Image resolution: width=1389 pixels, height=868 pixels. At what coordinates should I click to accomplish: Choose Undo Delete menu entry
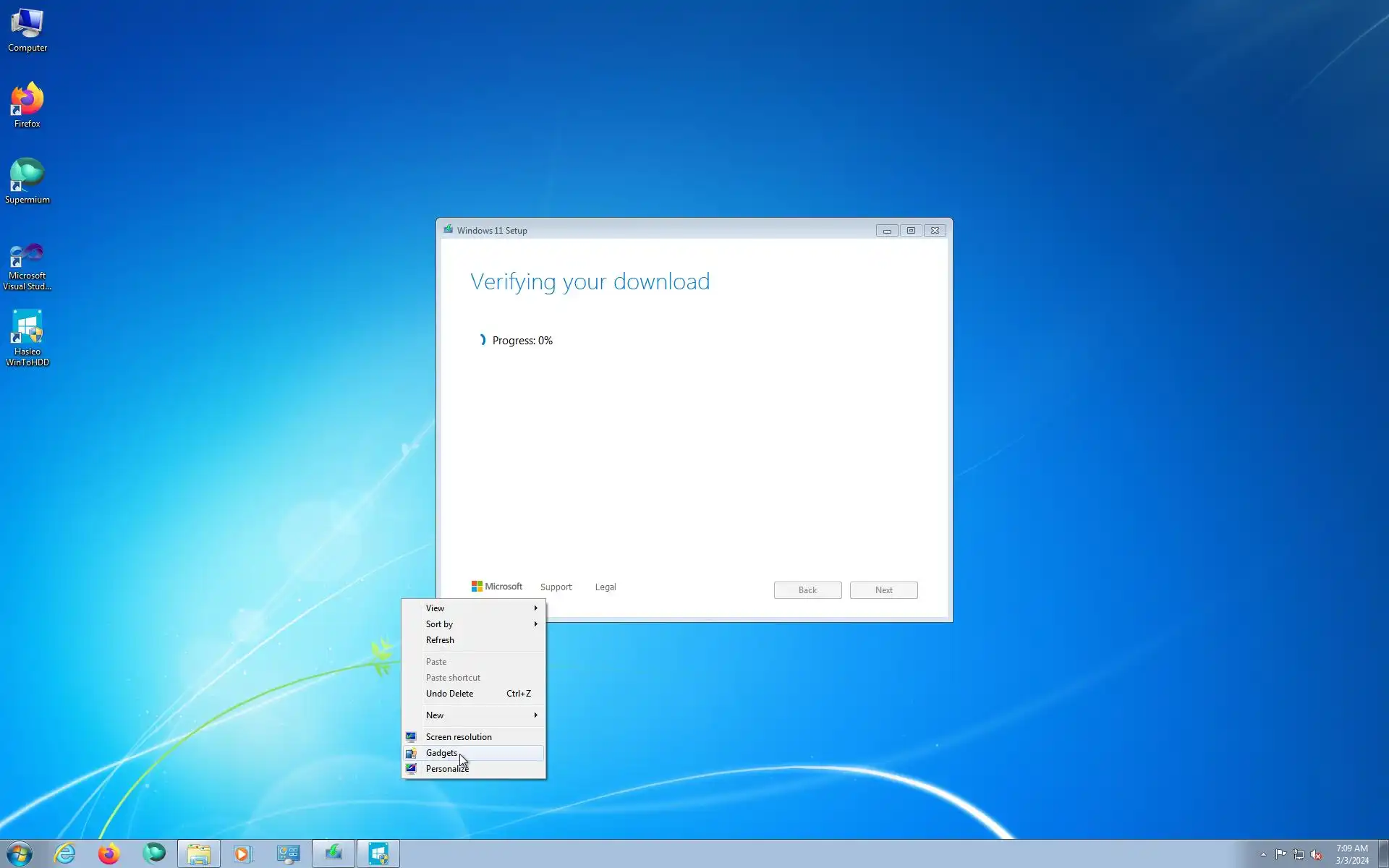450,694
